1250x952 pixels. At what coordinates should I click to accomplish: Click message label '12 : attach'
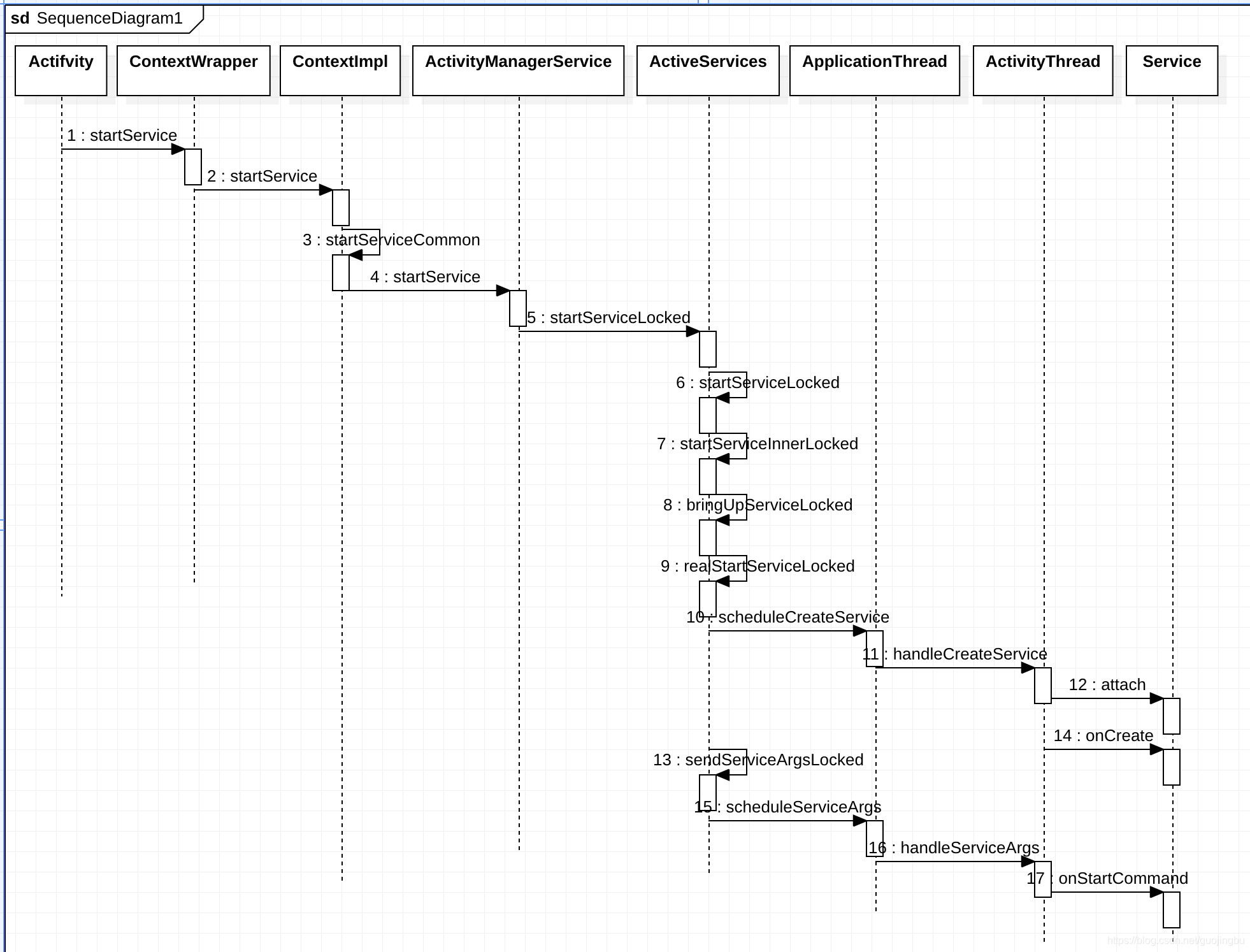(x=1107, y=684)
